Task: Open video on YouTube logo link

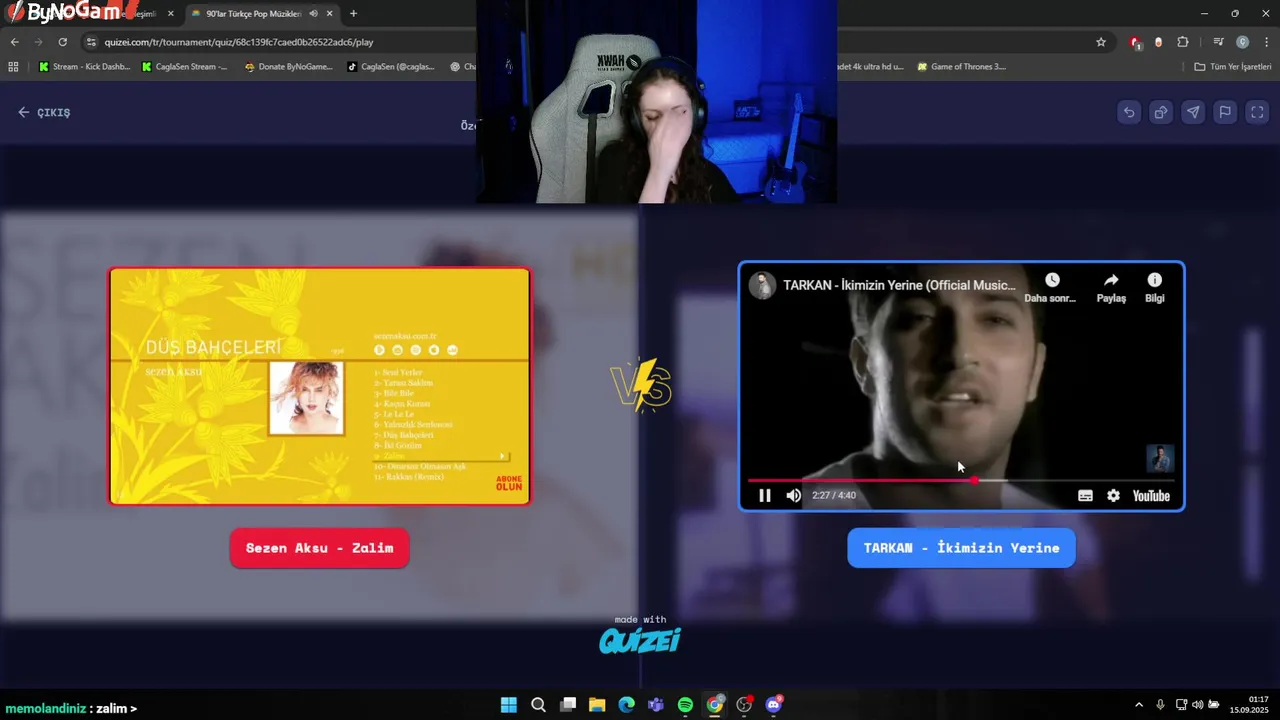Action: pos(1151,495)
